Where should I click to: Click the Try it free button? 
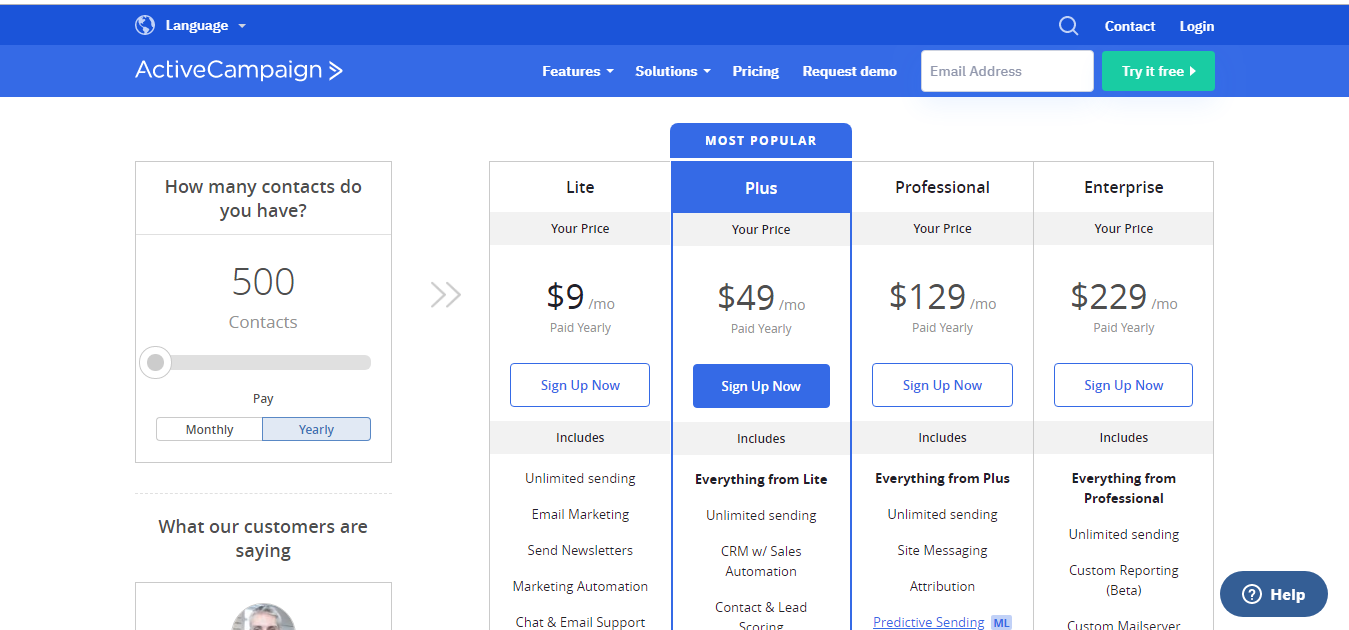coord(1158,71)
